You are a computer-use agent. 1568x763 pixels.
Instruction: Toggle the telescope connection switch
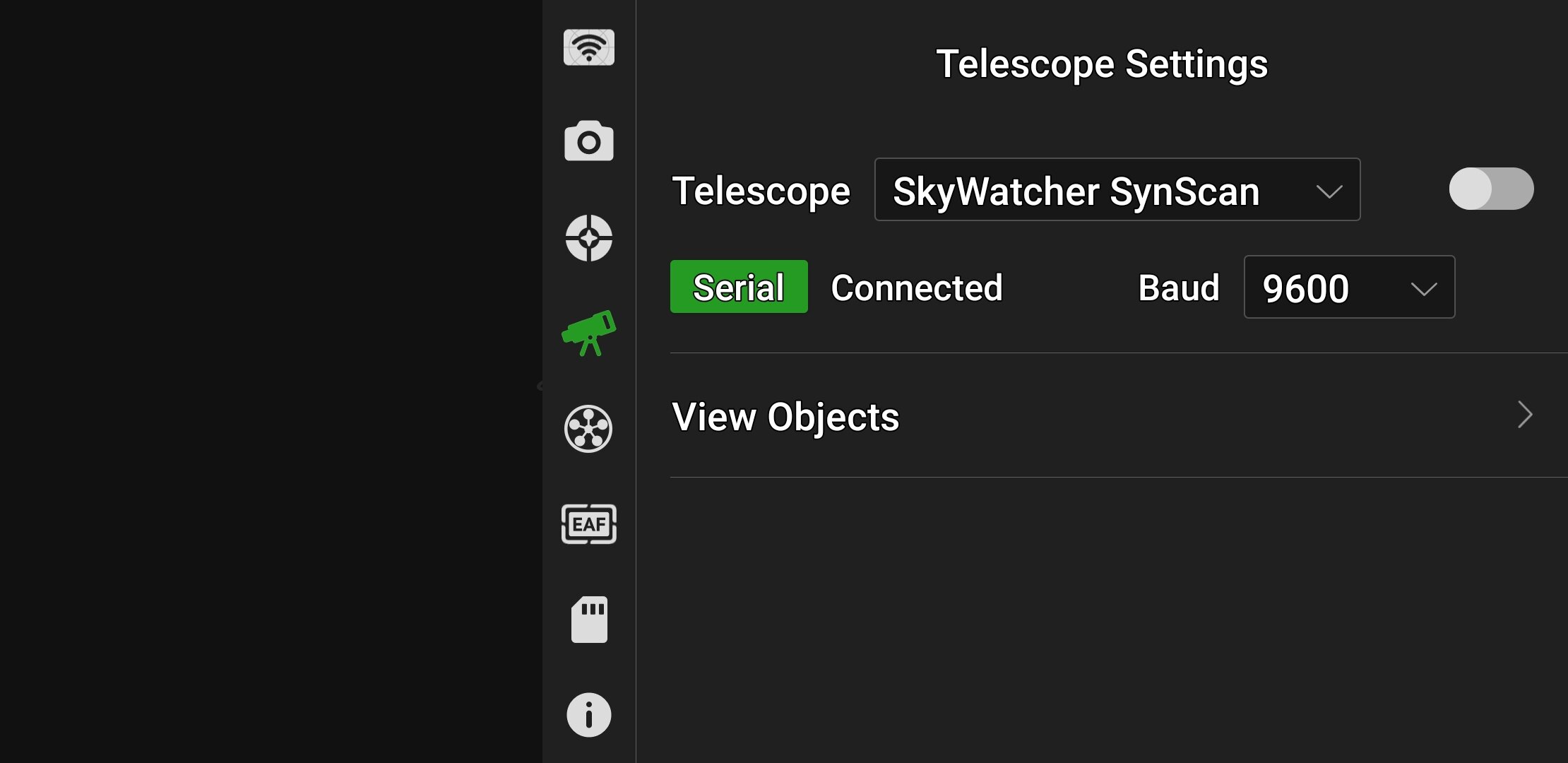(x=1490, y=189)
